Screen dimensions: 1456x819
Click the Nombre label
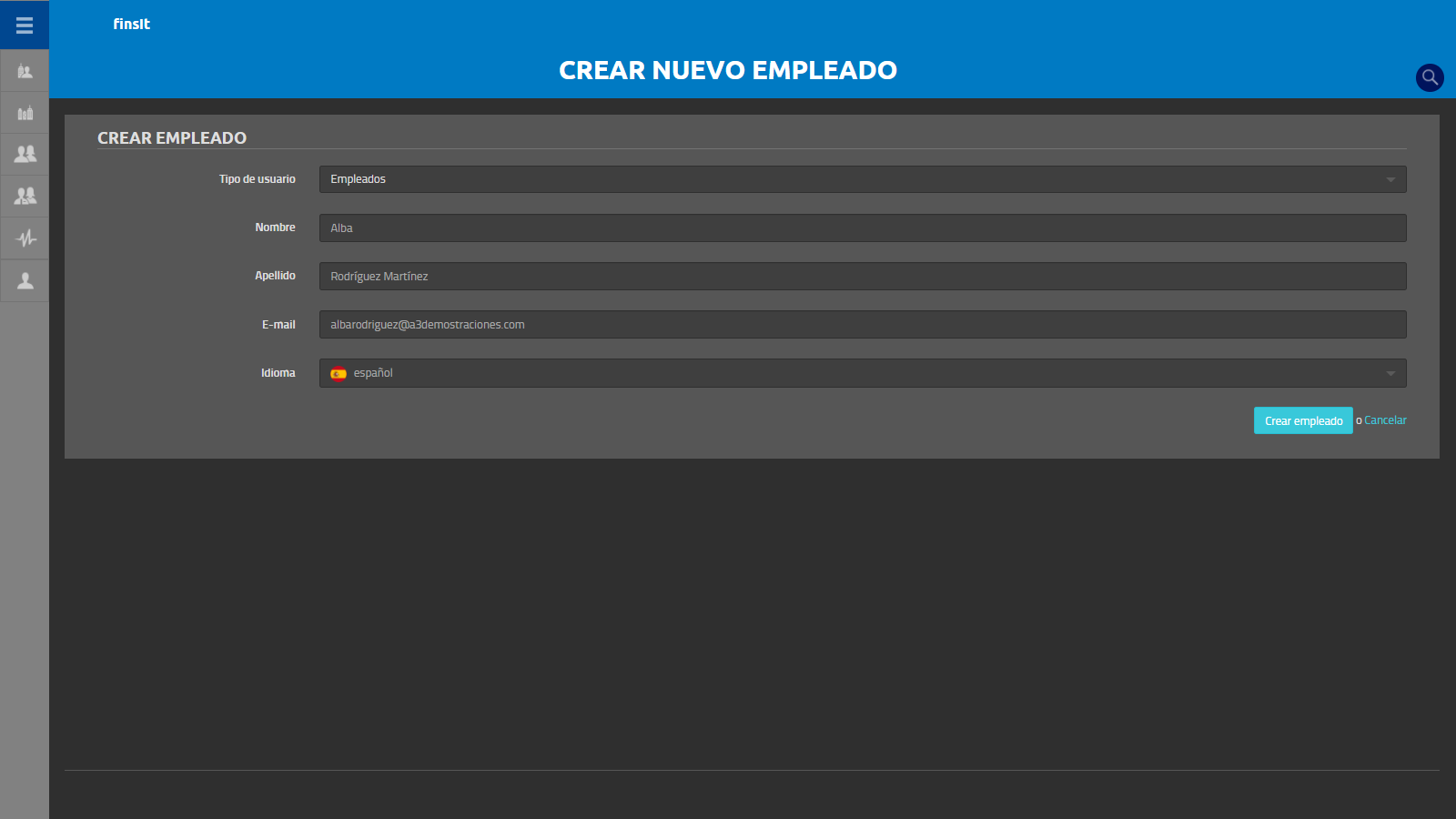(275, 227)
